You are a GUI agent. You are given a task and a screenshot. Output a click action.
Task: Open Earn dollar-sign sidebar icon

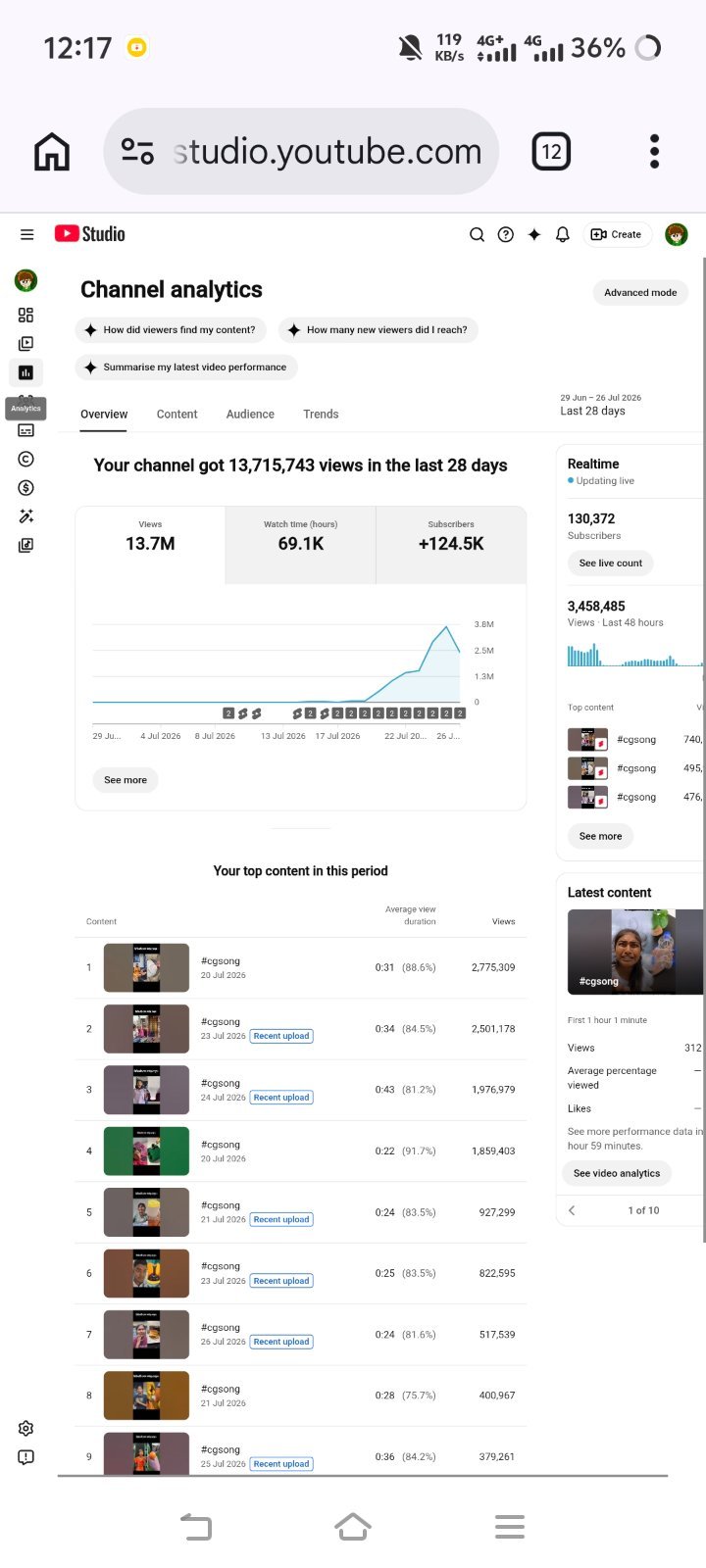[x=26, y=487]
